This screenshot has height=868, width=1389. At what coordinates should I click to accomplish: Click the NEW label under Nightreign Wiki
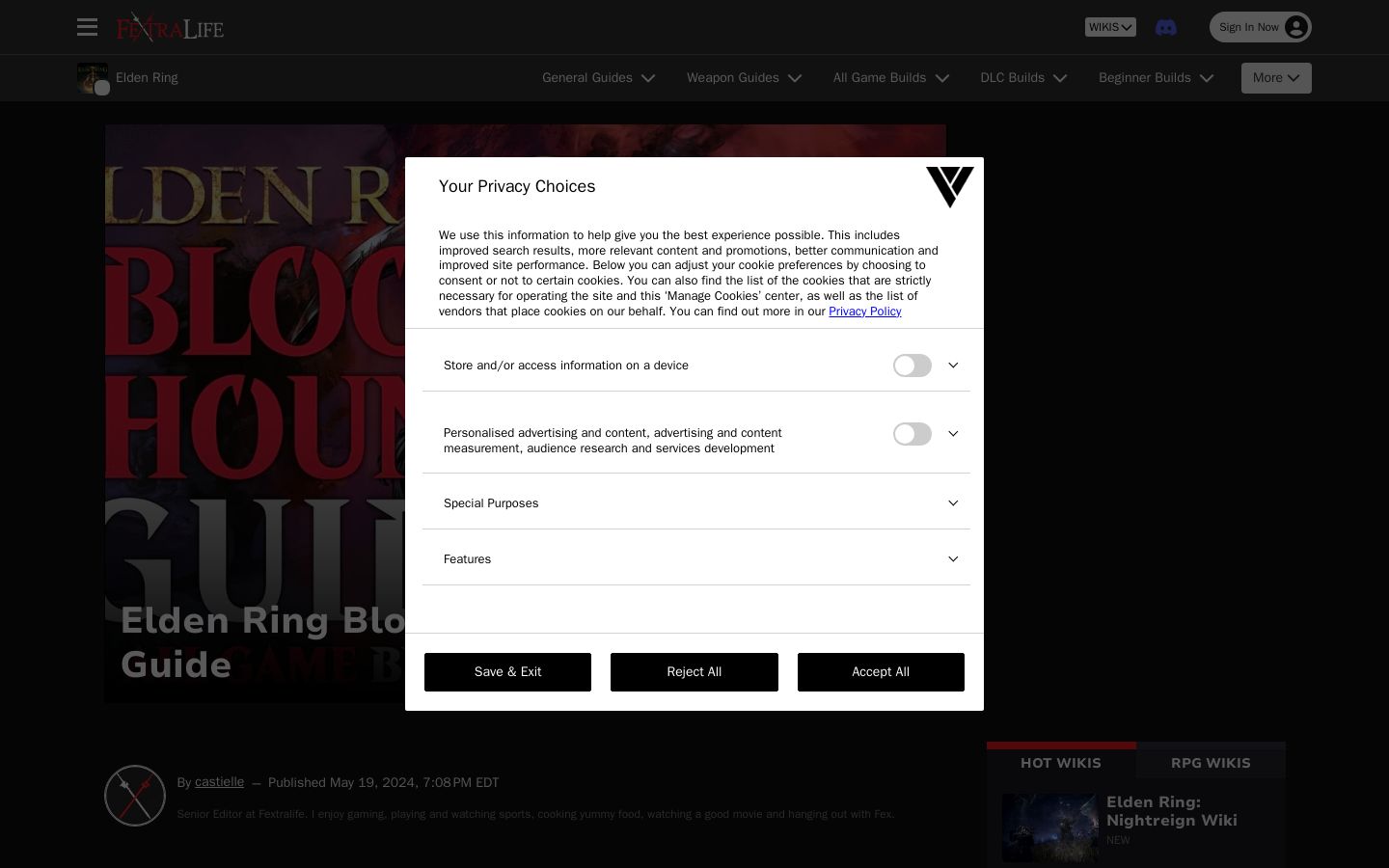point(1118,840)
